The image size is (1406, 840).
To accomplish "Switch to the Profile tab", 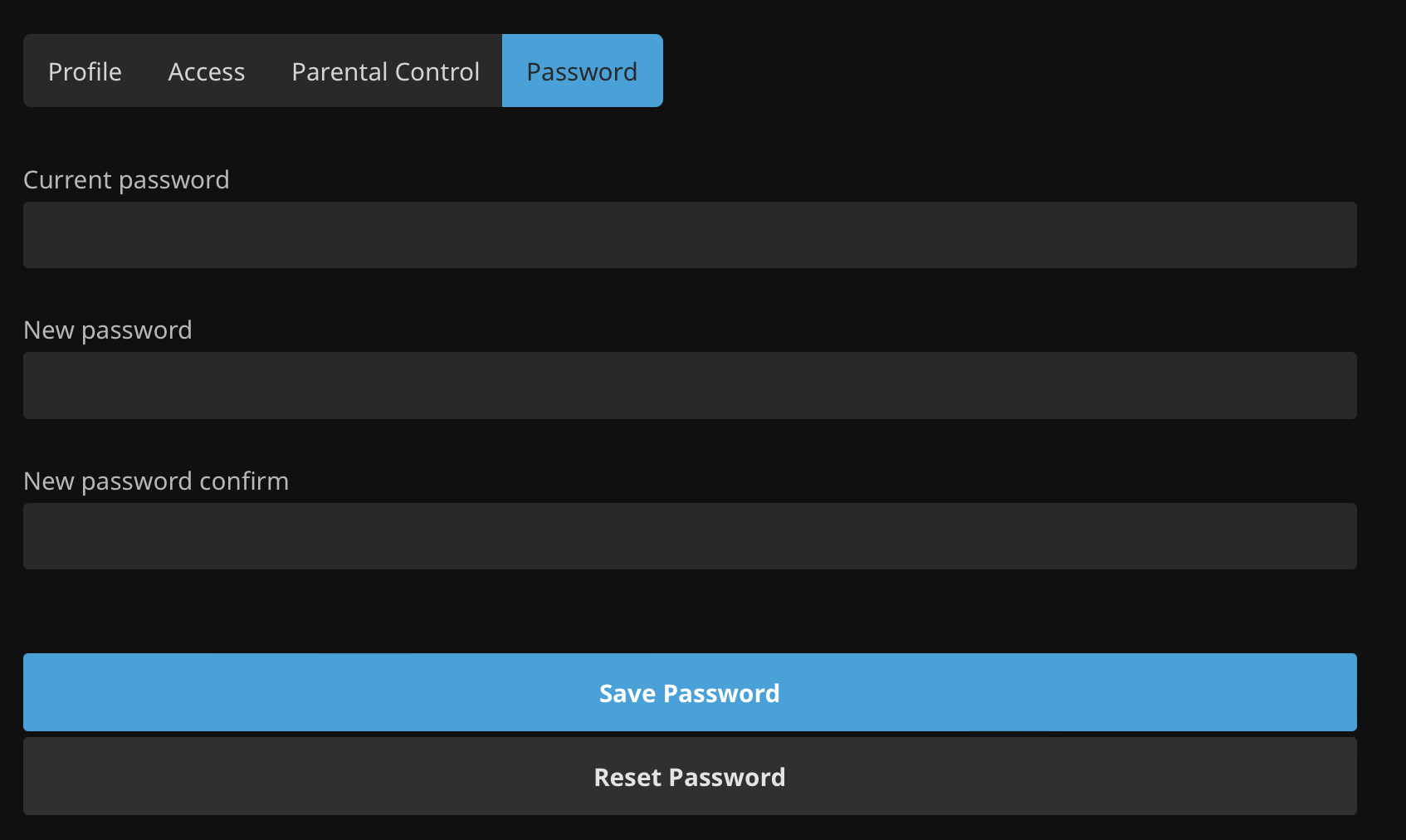I will [x=85, y=71].
